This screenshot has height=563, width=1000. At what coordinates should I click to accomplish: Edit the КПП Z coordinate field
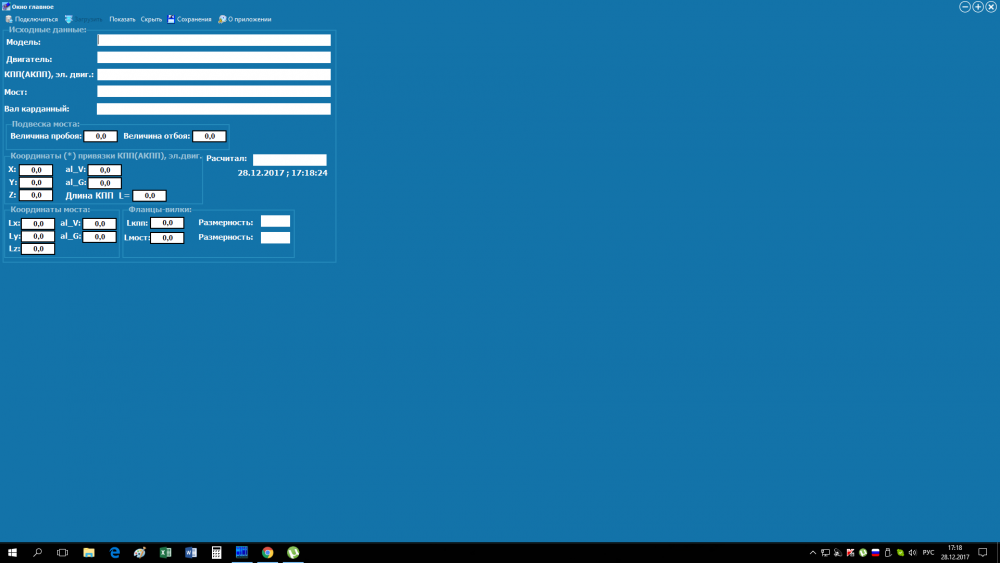36,195
